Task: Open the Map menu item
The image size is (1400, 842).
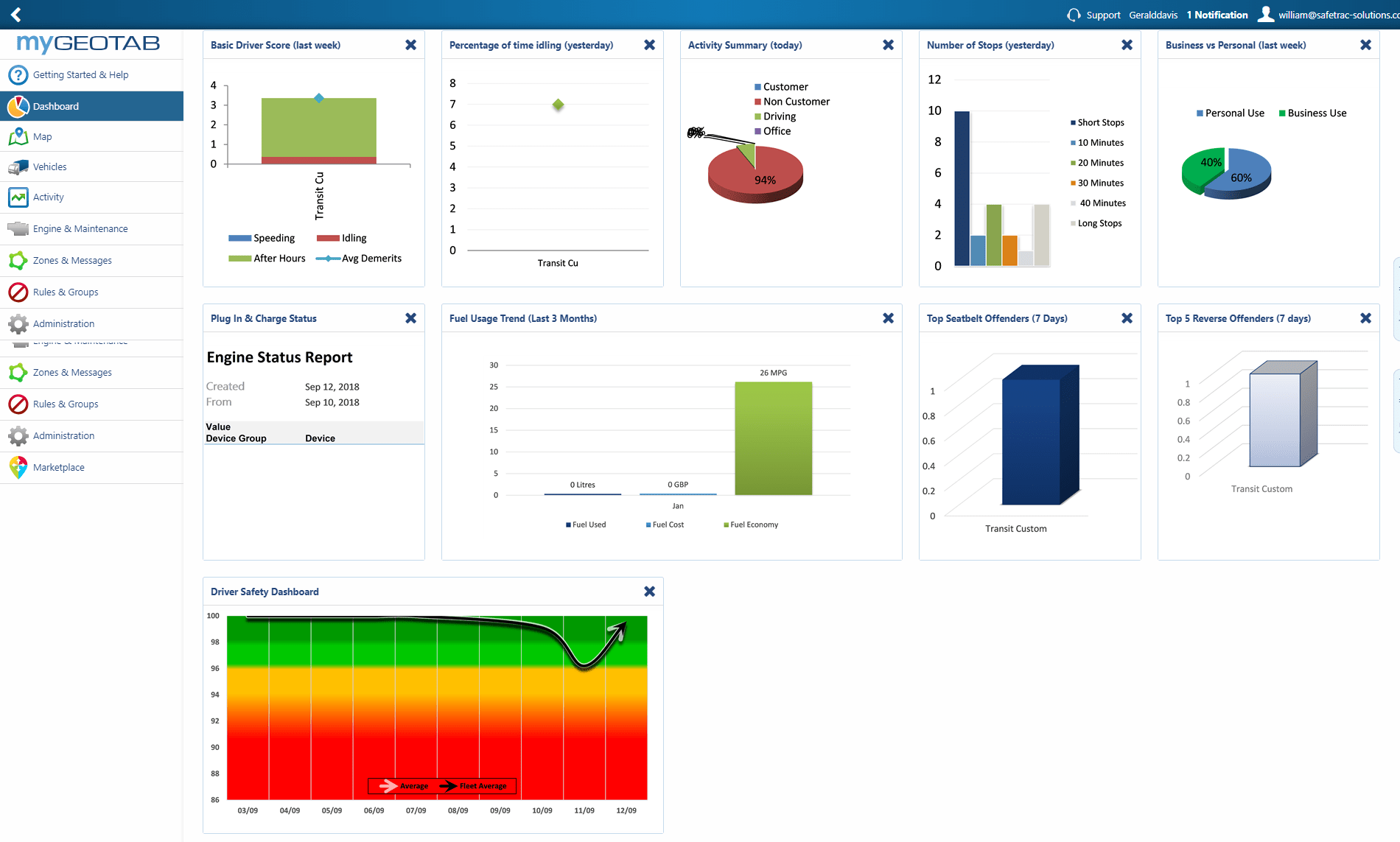Action: click(x=91, y=136)
